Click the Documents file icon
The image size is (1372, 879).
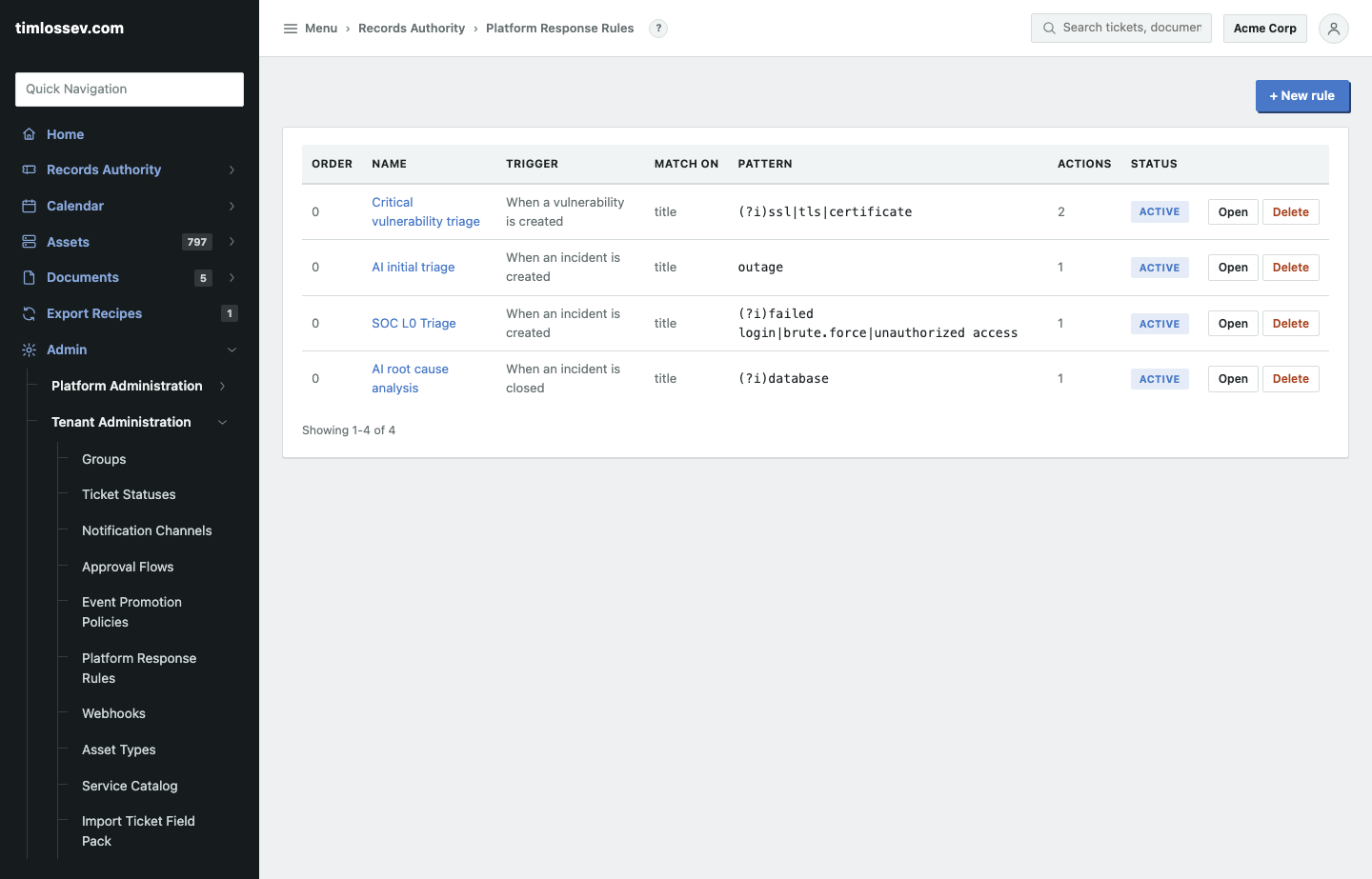pyautogui.click(x=30, y=277)
